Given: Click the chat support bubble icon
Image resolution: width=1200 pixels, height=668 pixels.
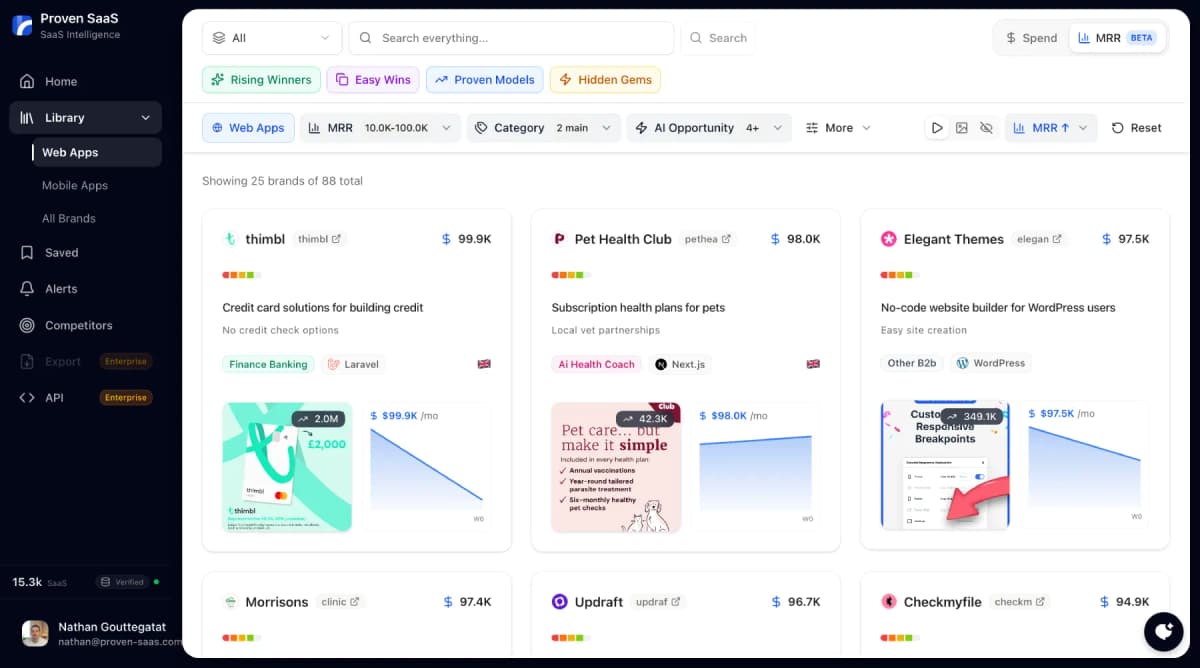Looking at the screenshot, I should (1163, 632).
